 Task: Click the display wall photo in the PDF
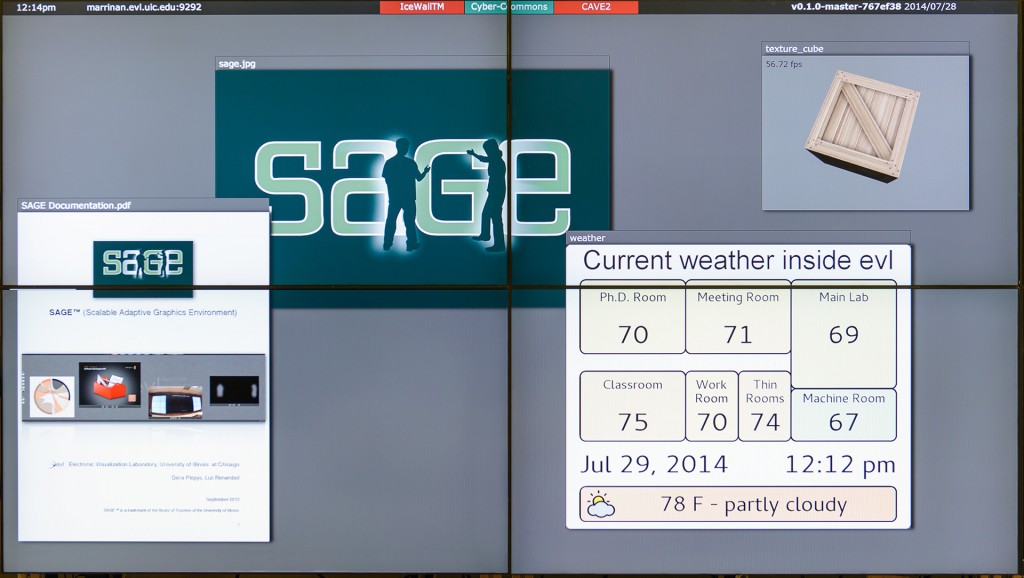coord(175,402)
